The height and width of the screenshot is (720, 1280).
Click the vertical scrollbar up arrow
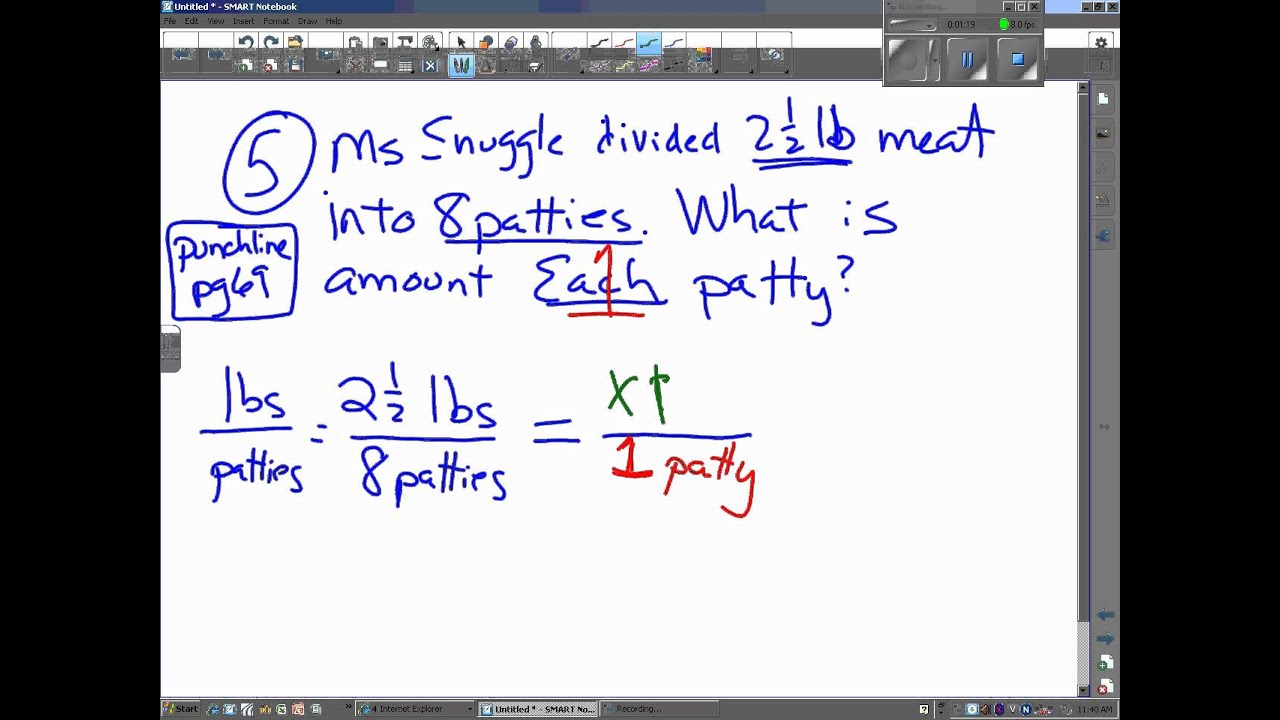click(1083, 88)
